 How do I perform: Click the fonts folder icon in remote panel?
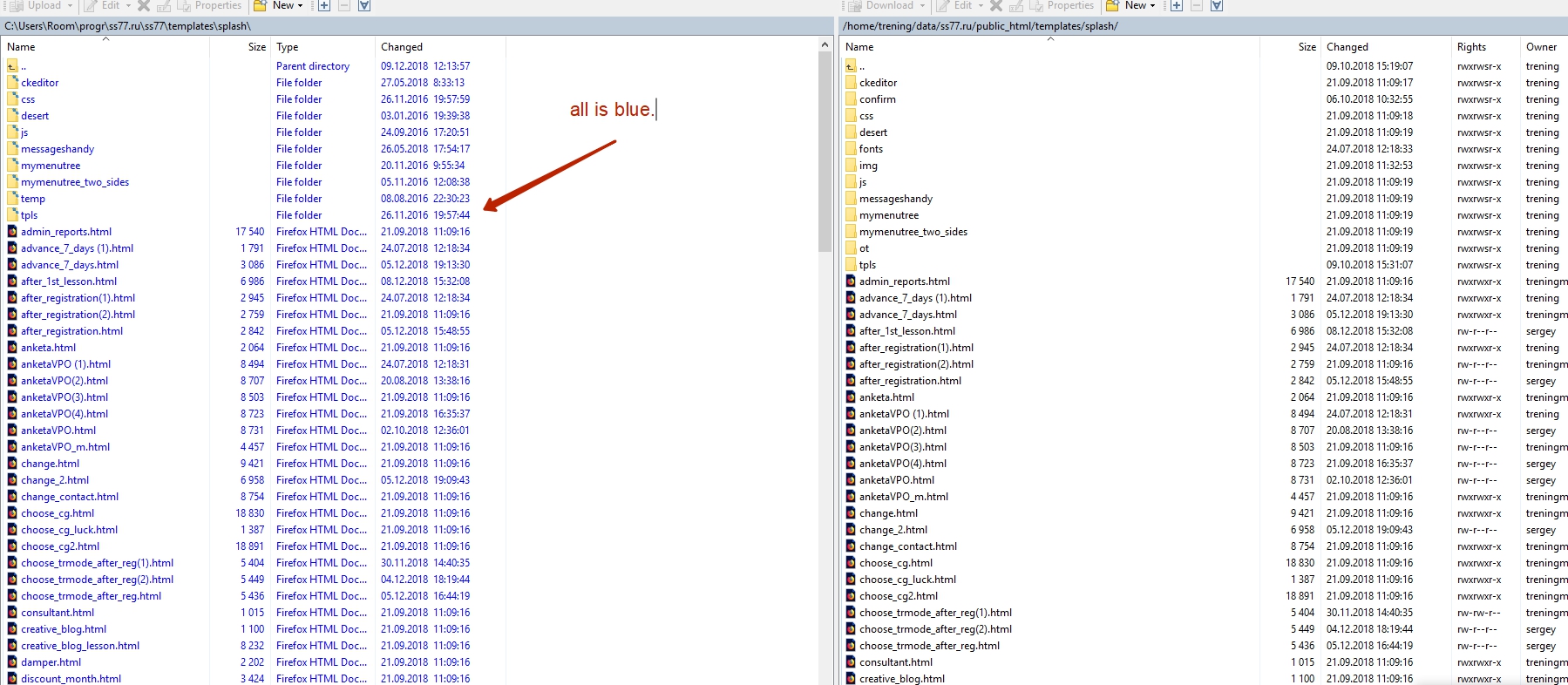[851, 149]
